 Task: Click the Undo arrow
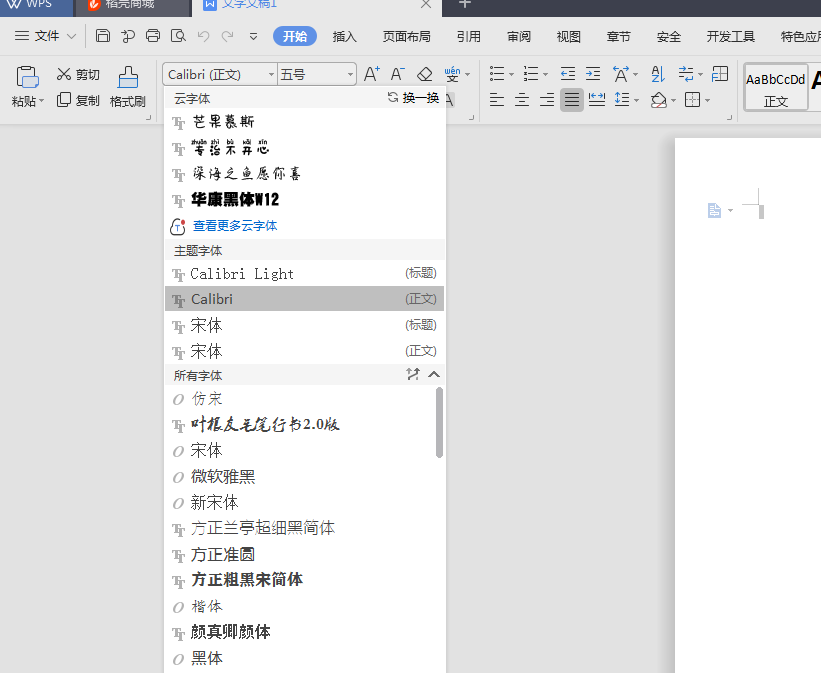[203, 36]
